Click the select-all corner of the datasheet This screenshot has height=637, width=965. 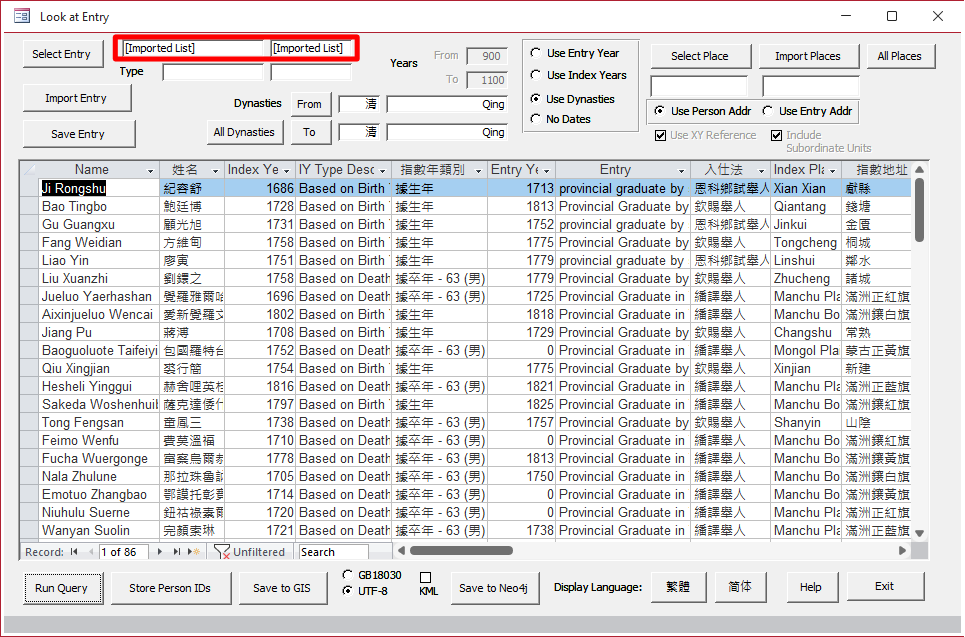tap(29, 170)
